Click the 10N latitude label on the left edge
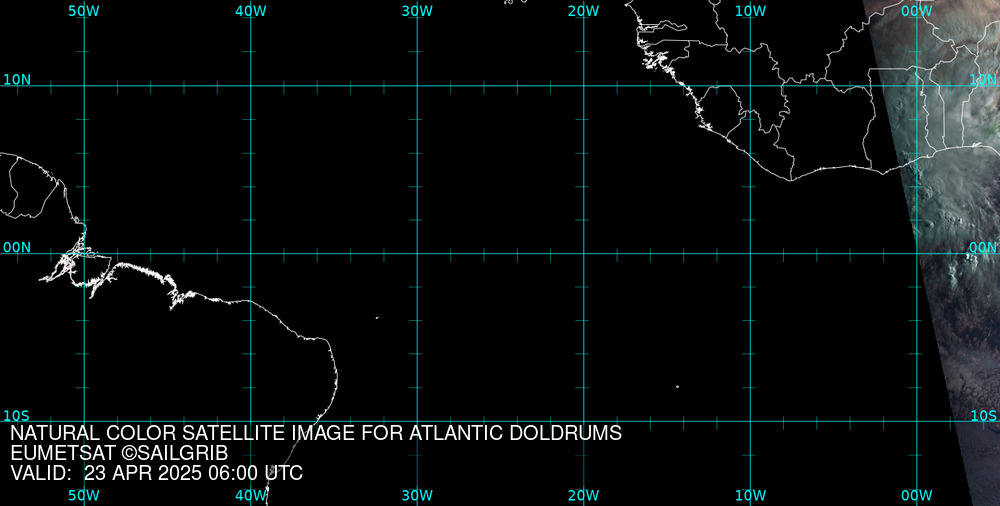 tap(17, 80)
